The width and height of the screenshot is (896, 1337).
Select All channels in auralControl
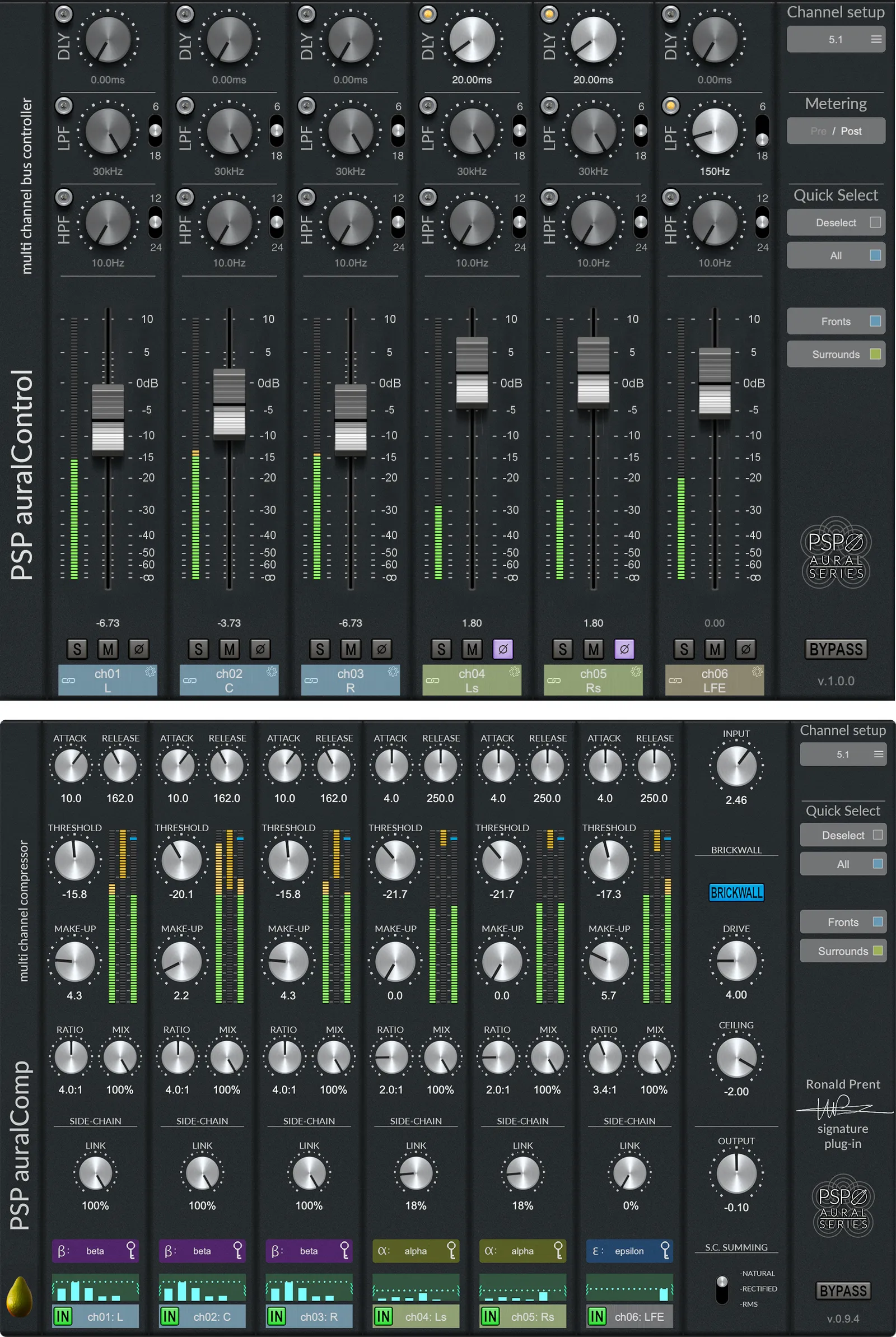coord(836,255)
